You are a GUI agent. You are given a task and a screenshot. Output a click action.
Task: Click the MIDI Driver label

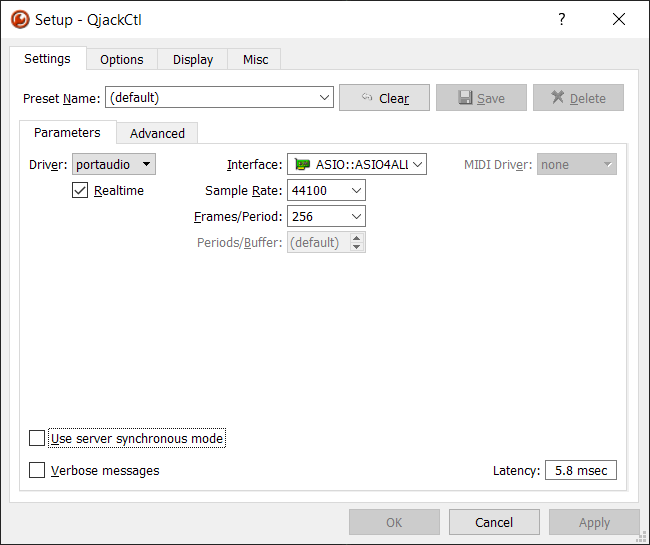[x=498, y=165]
